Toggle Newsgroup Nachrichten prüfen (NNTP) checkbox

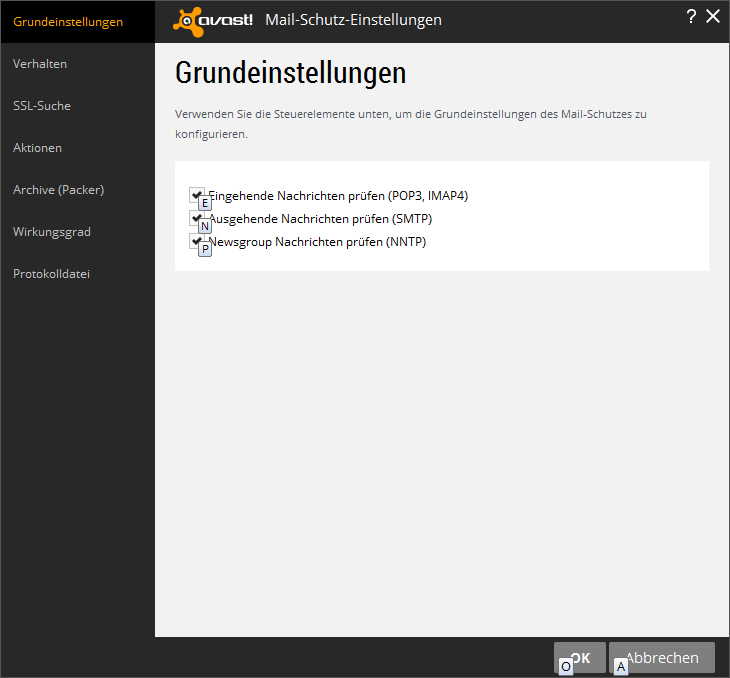click(196, 241)
